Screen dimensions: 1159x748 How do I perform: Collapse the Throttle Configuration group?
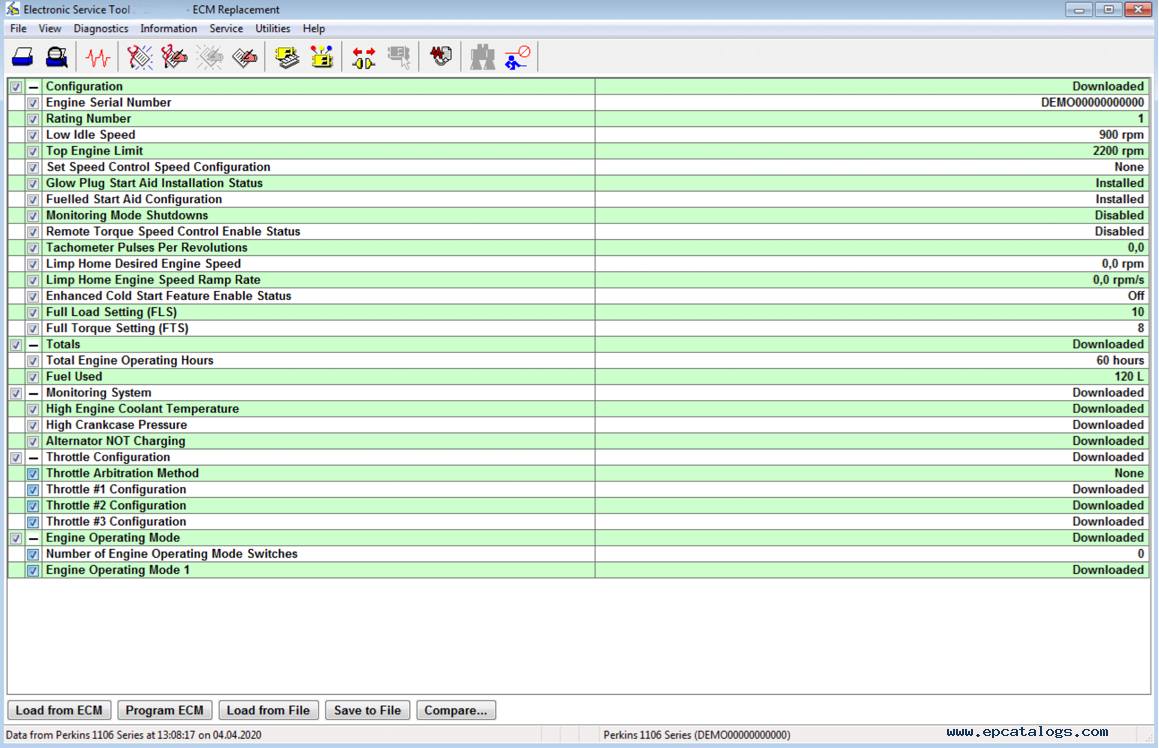click(x=33, y=458)
